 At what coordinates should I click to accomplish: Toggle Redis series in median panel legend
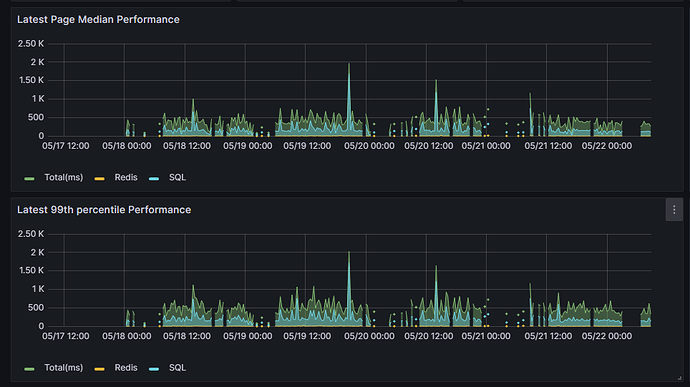click(126, 177)
